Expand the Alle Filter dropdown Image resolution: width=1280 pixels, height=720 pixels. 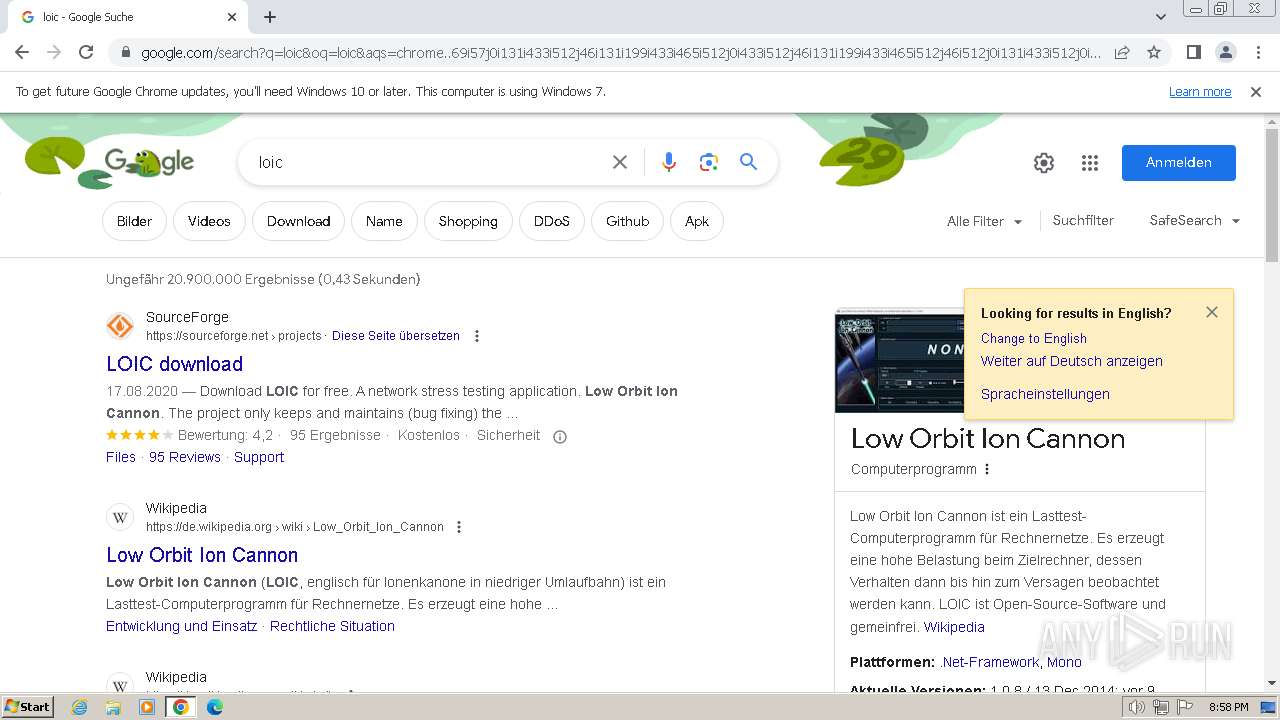985,221
